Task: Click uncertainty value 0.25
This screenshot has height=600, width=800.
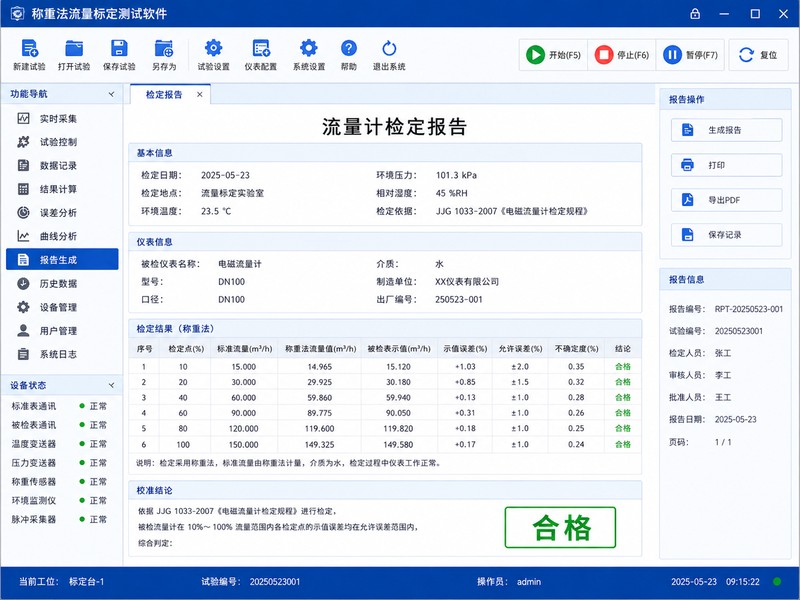Action: (576, 429)
